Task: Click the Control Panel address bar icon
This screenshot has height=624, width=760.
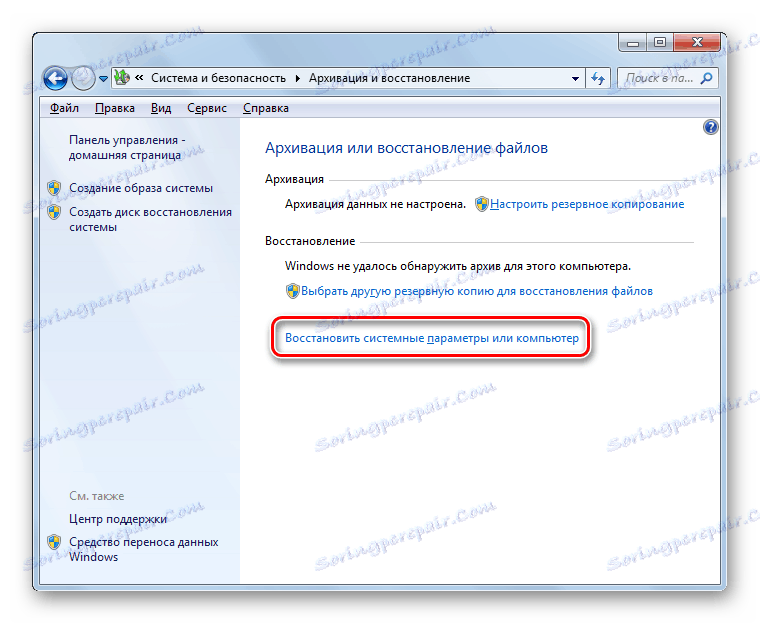Action: click(x=123, y=78)
